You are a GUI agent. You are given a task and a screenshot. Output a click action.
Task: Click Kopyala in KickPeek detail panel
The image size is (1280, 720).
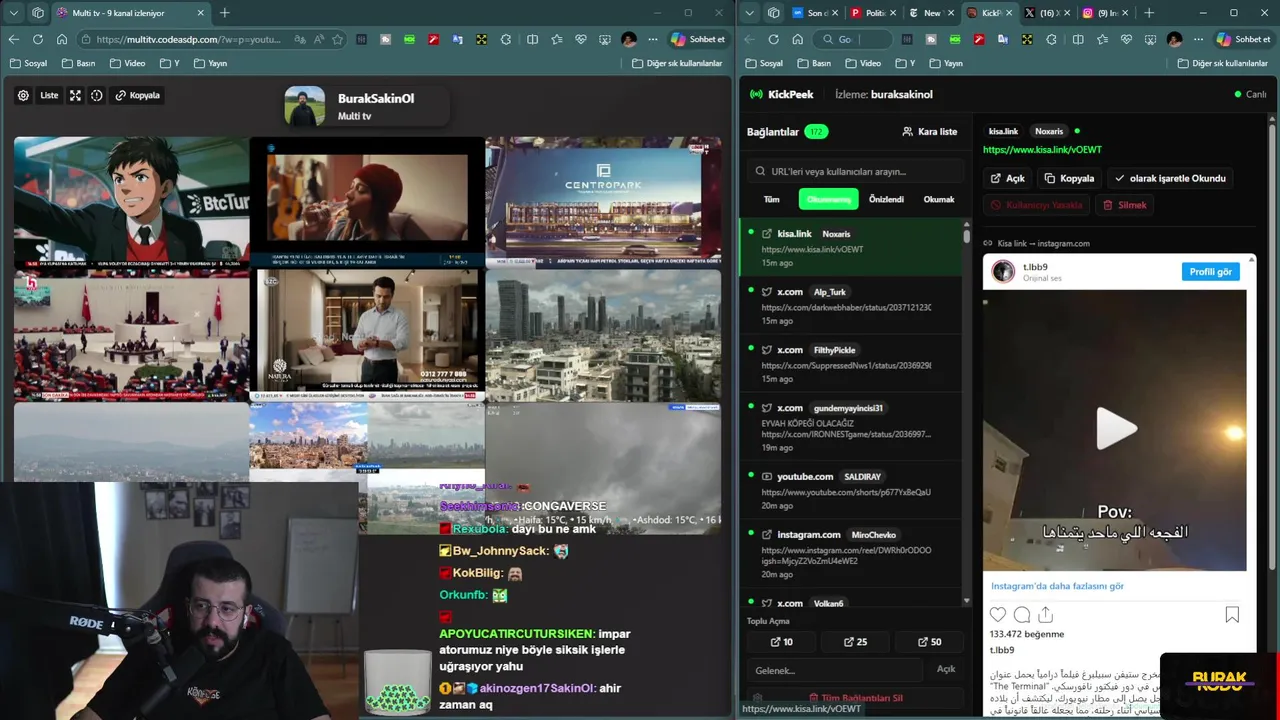(1069, 178)
